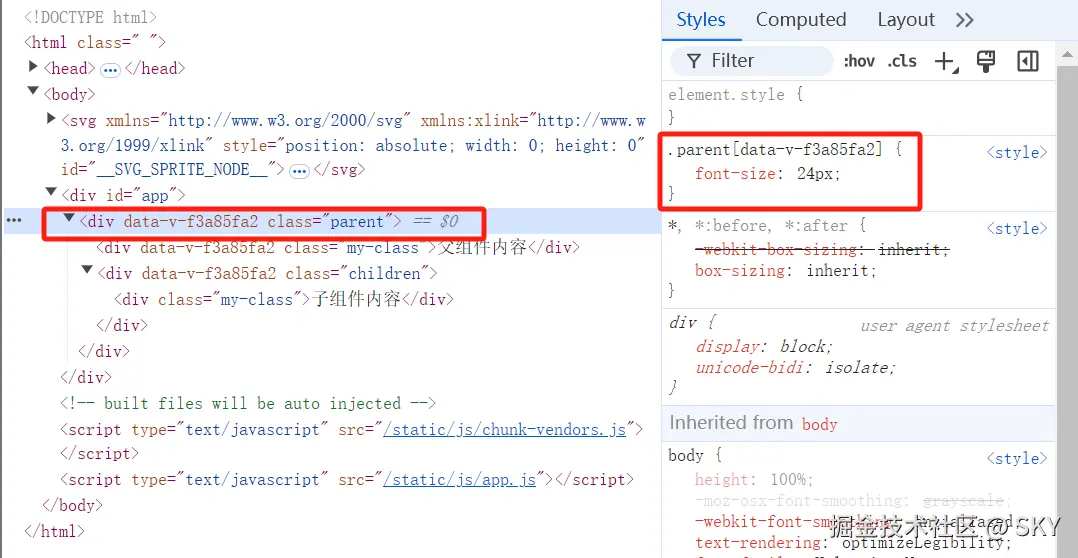
Task: Open the /static/js/chunk-vendors.js link
Action: point(505,429)
